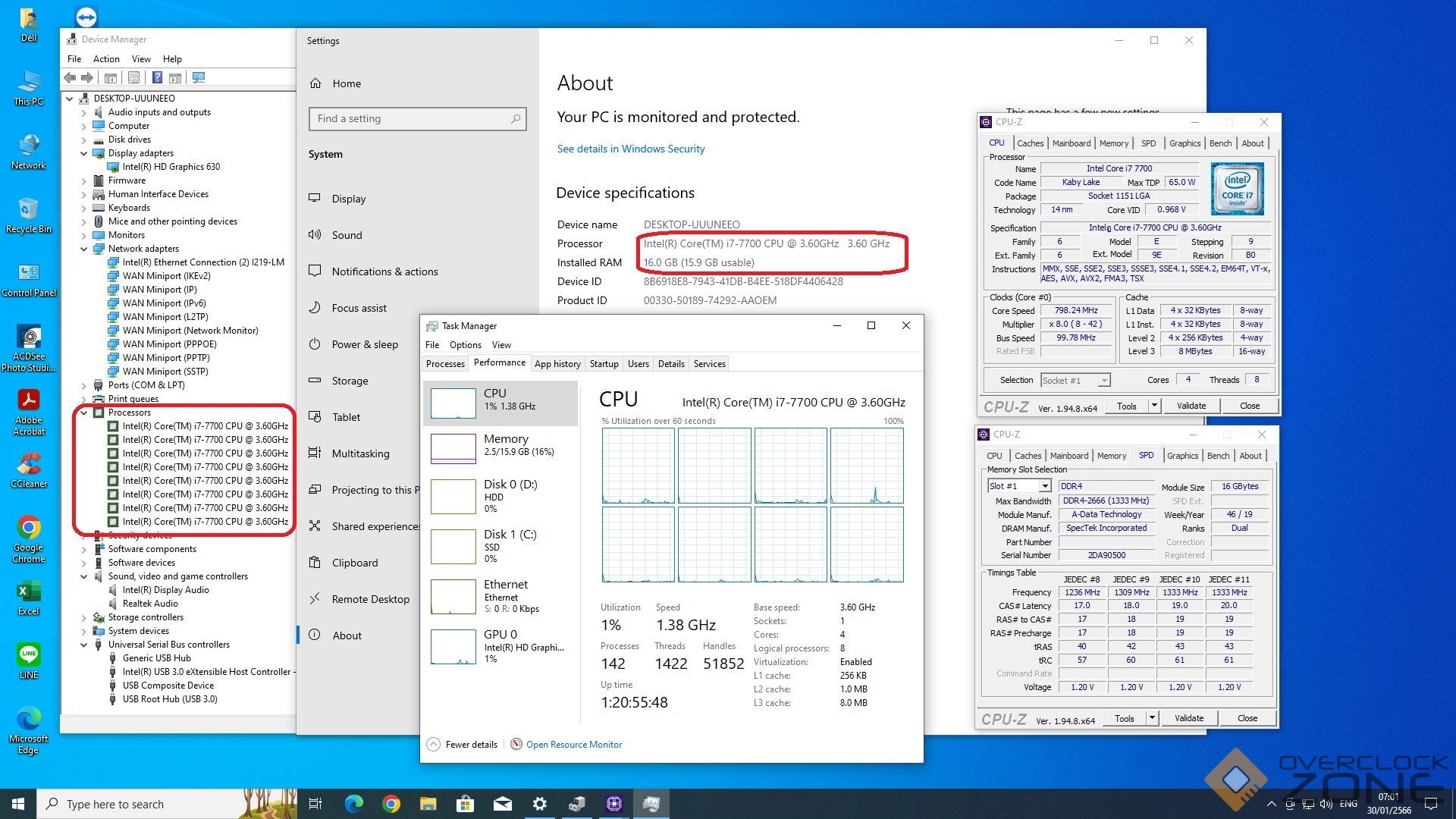Open the Socket #1 selection dropdown

pyautogui.click(x=1103, y=380)
